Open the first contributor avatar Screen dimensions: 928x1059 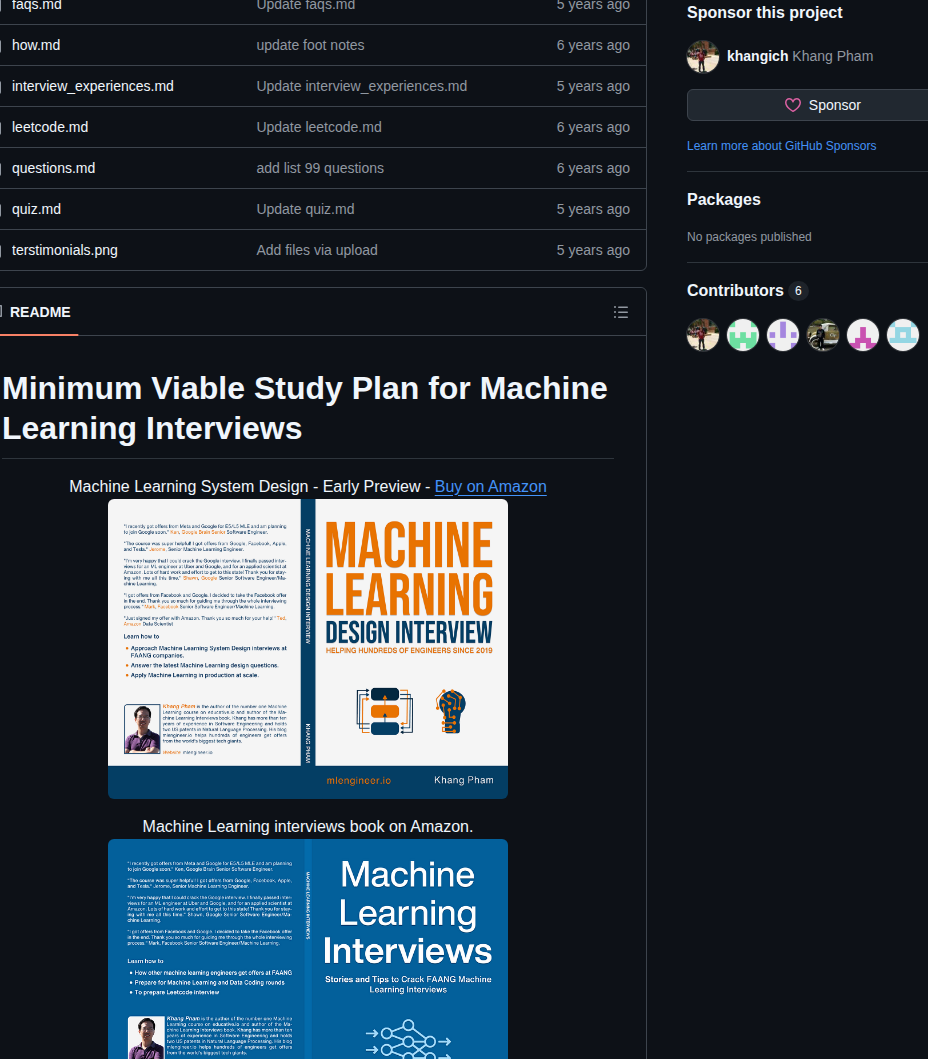(x=702, y=334)
